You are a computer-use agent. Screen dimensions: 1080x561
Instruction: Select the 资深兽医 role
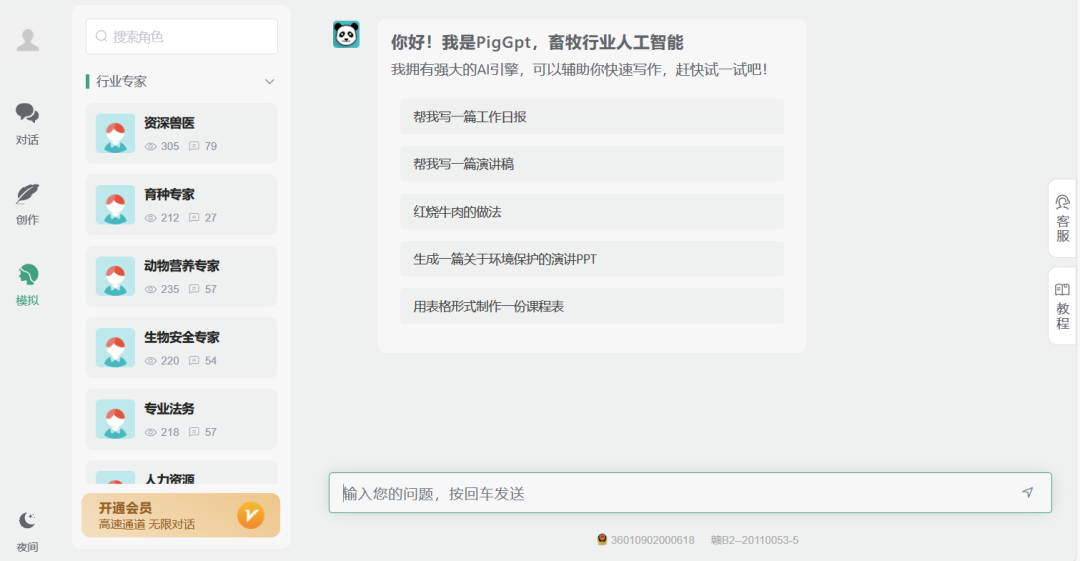(181, 134)
